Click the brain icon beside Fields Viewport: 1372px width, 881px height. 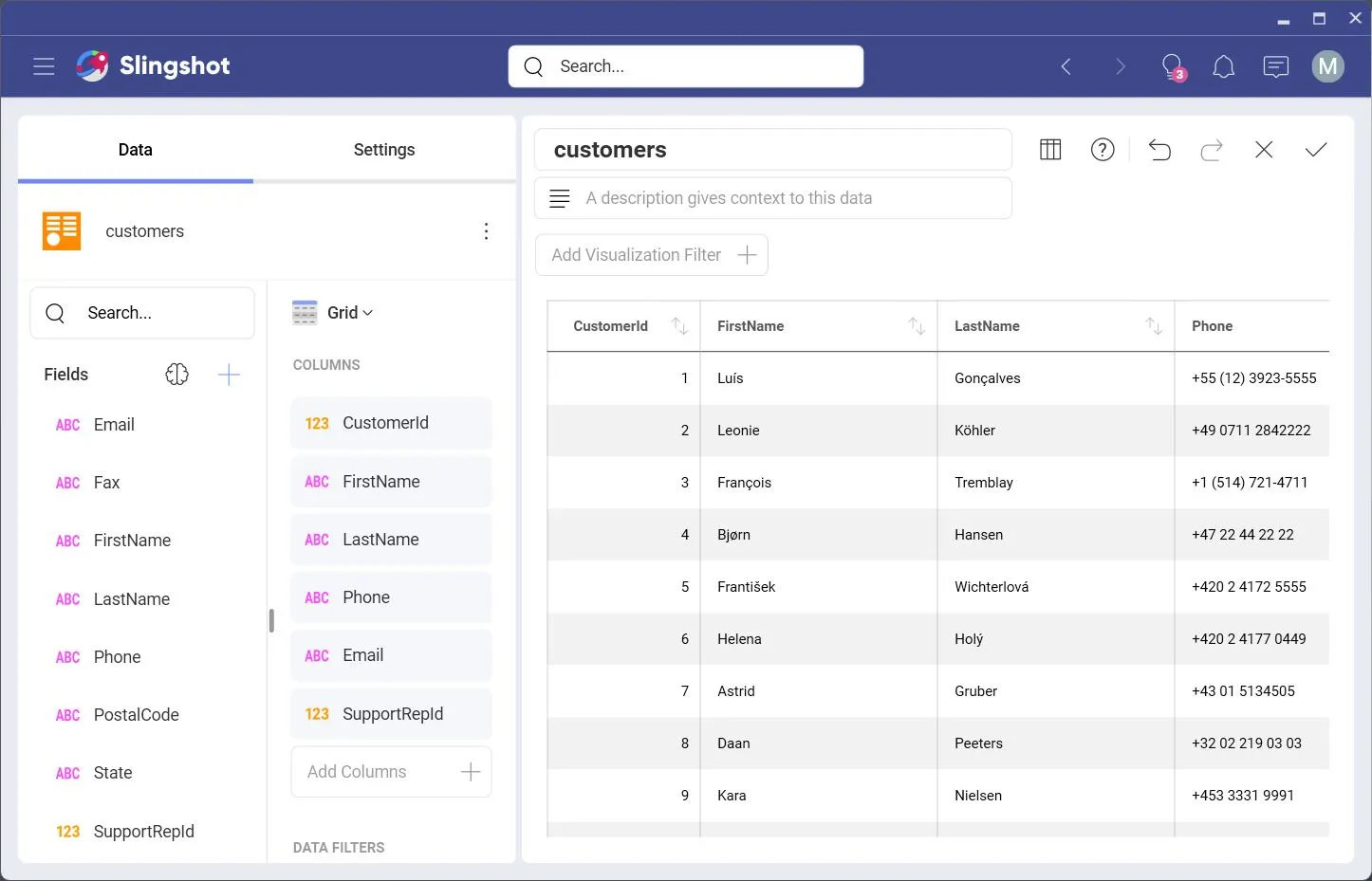pos(176,375)
